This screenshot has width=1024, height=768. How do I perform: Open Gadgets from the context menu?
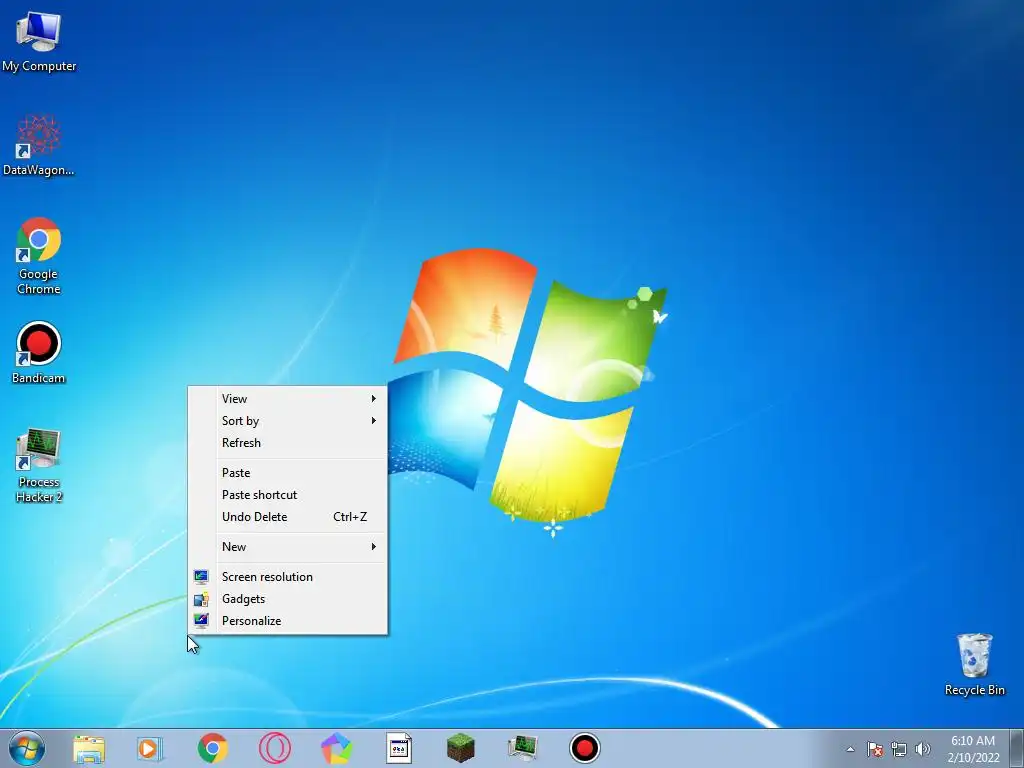(x=287, y=599)
